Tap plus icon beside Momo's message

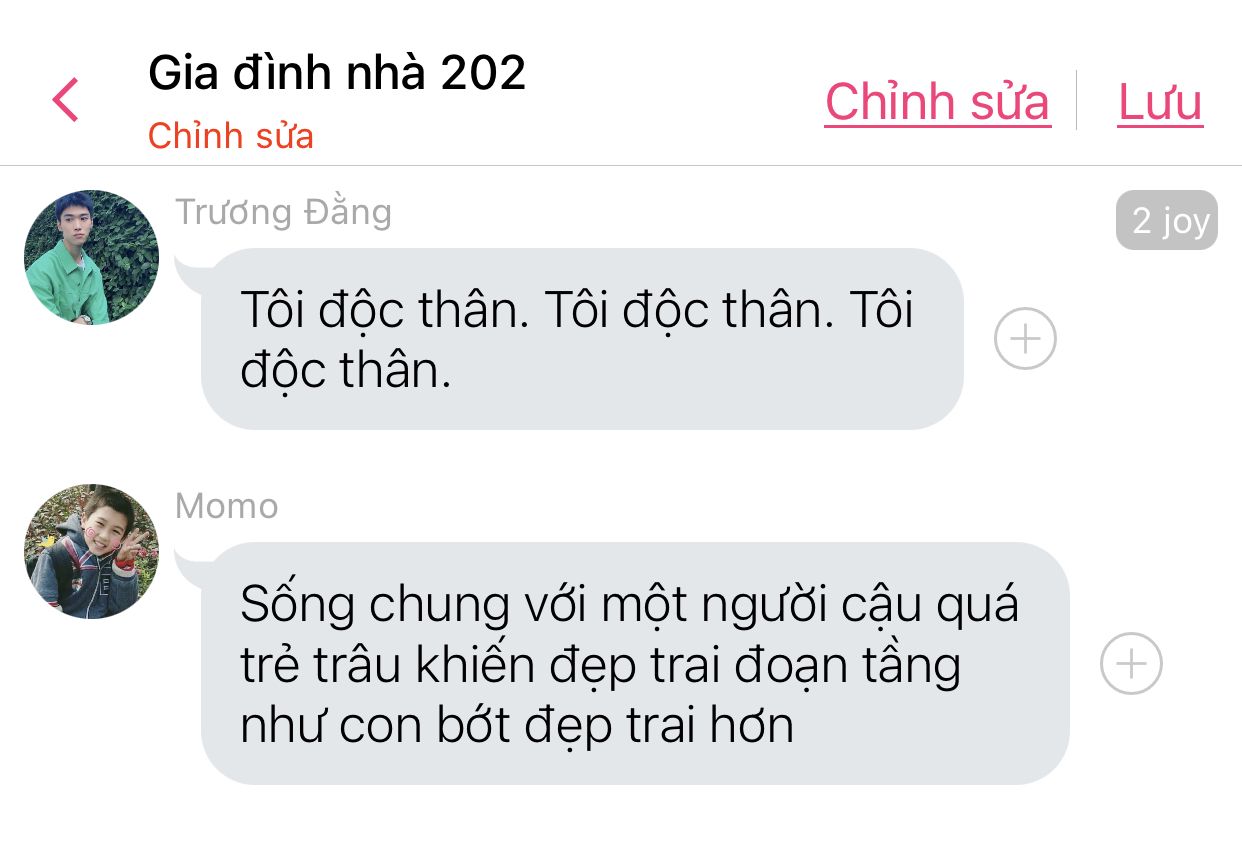pos(1131,663)
